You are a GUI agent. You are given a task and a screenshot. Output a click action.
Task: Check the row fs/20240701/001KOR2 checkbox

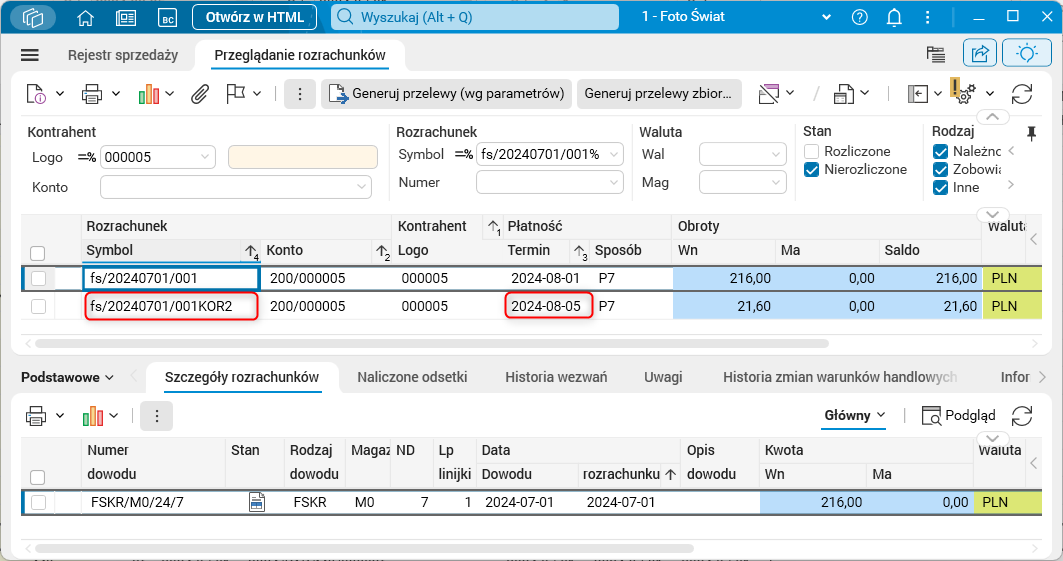[39, 306]
